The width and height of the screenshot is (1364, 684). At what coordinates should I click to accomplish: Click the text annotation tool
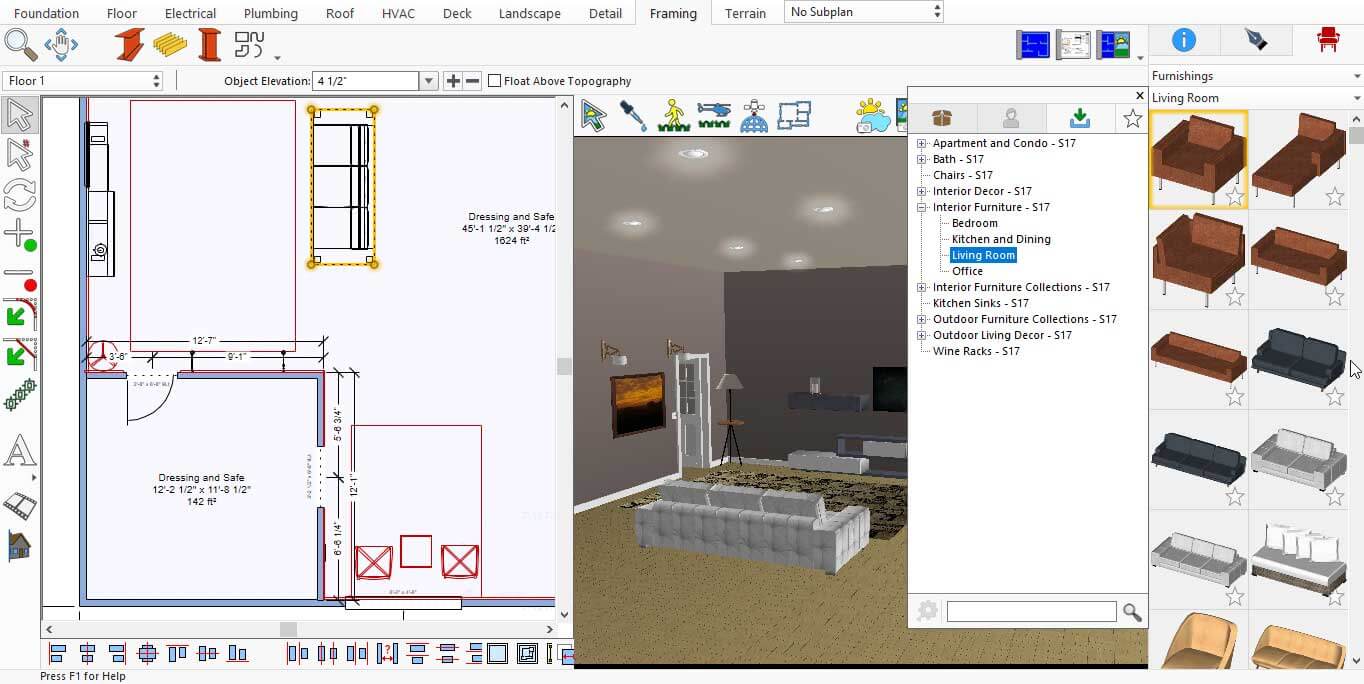[x=20, y=451]
